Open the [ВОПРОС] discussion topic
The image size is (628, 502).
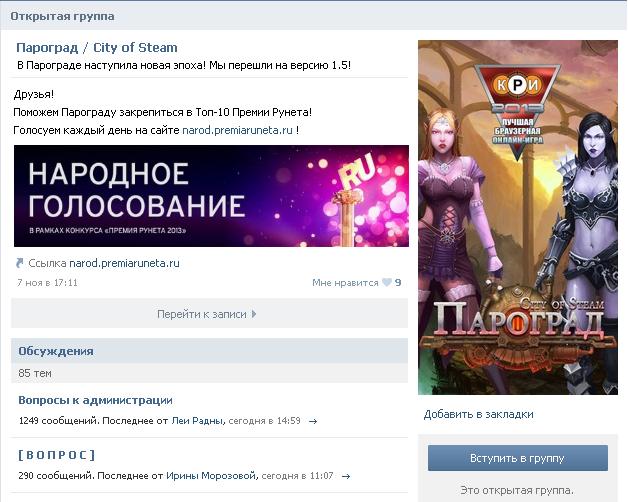point(56,455)
